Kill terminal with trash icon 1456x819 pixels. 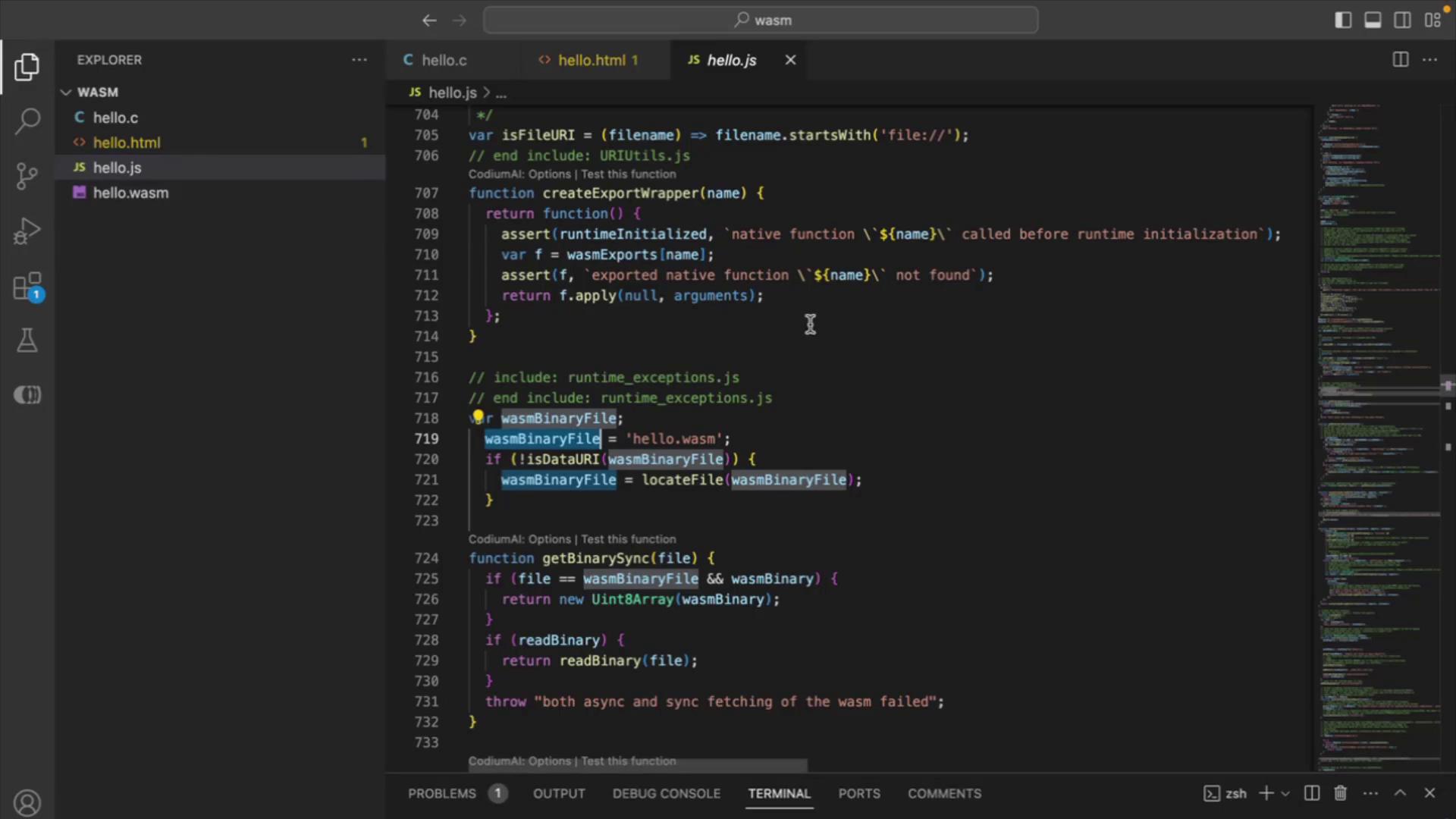click(x=1340, y=793)
